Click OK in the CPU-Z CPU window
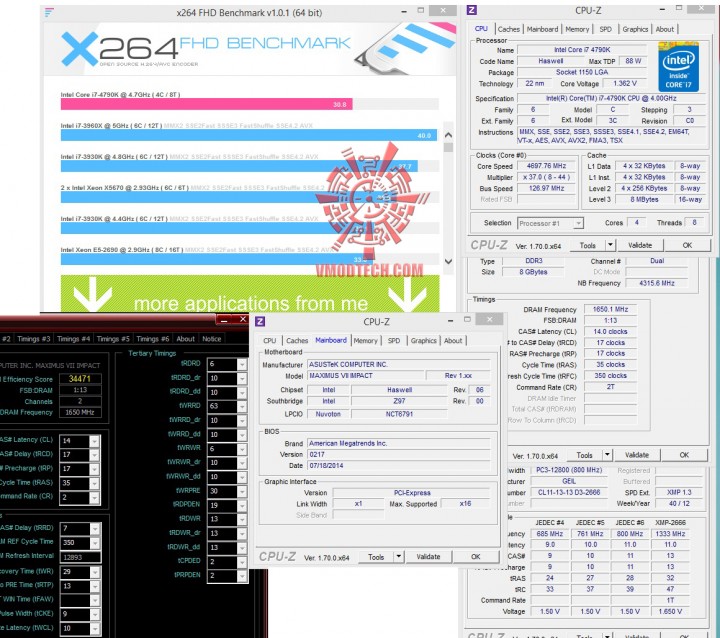This screenshot has height=638, width=720. tap(687, 245)
